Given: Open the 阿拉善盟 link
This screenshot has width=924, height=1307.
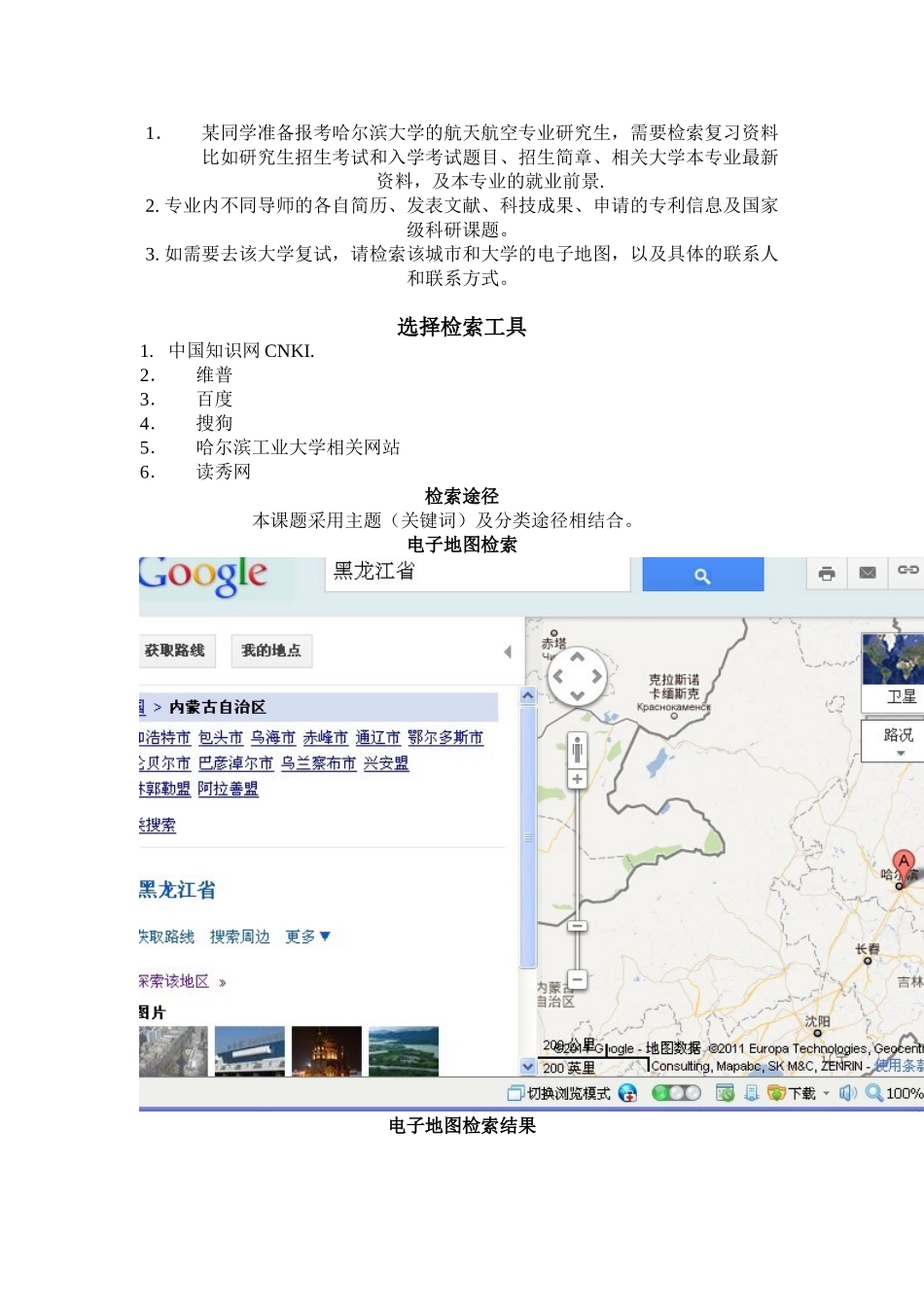Looking at the screenshot, I should tap(228, 789).
